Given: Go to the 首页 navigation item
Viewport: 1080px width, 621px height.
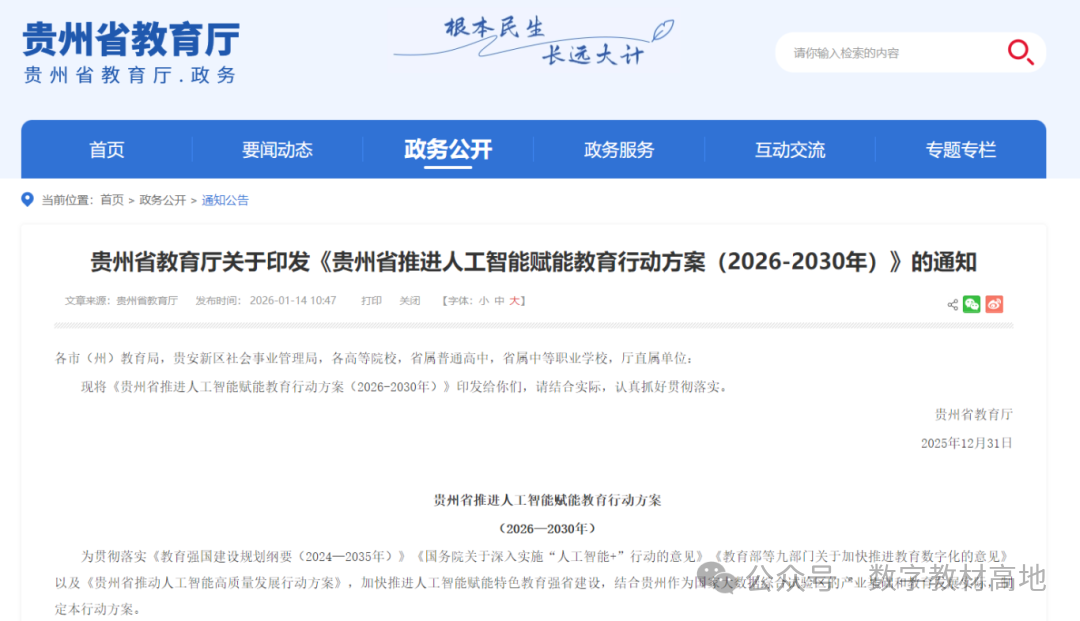Looking at the screenshot, I should click(106, 149).
